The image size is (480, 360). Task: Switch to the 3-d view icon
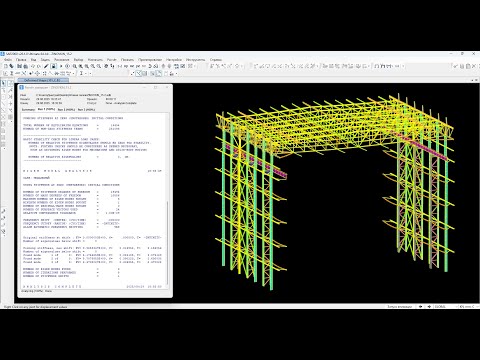pyautogui.click(x=120, y=66)
